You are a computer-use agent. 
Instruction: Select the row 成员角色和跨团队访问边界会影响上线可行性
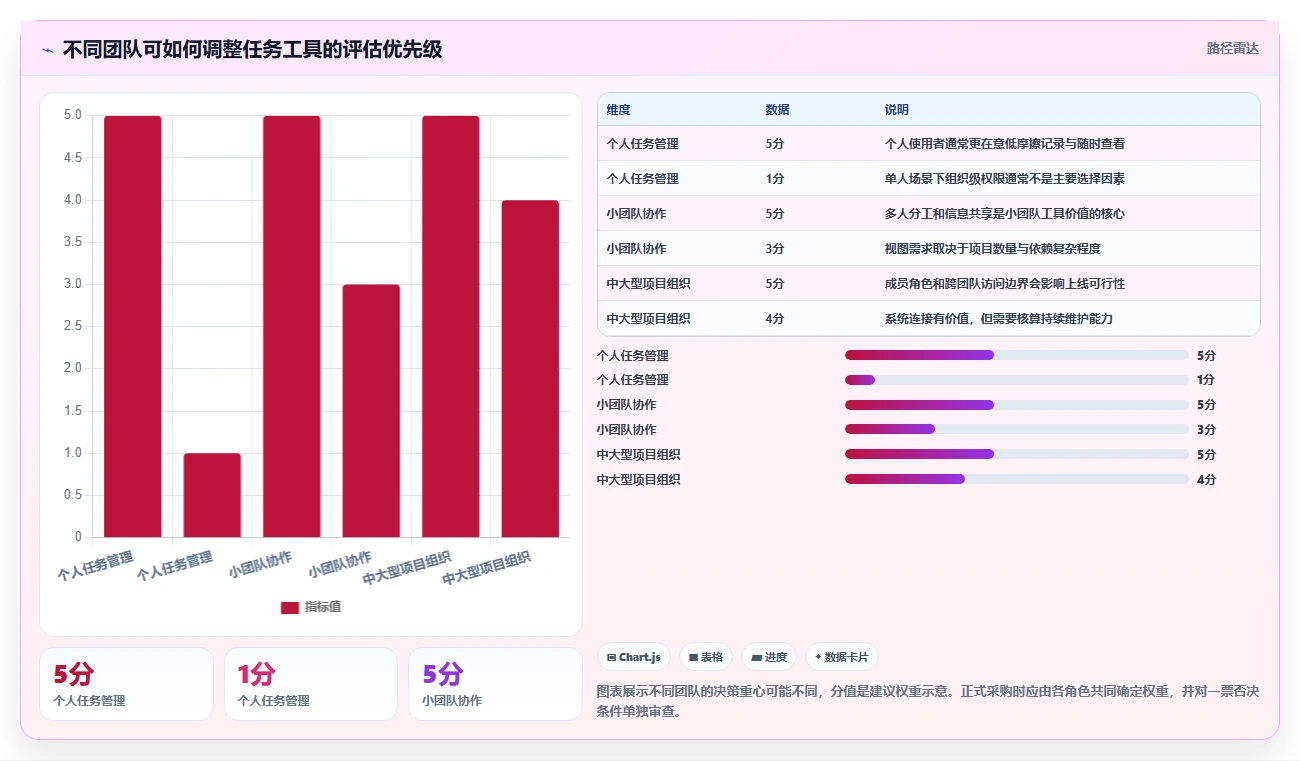pos(929,284)
